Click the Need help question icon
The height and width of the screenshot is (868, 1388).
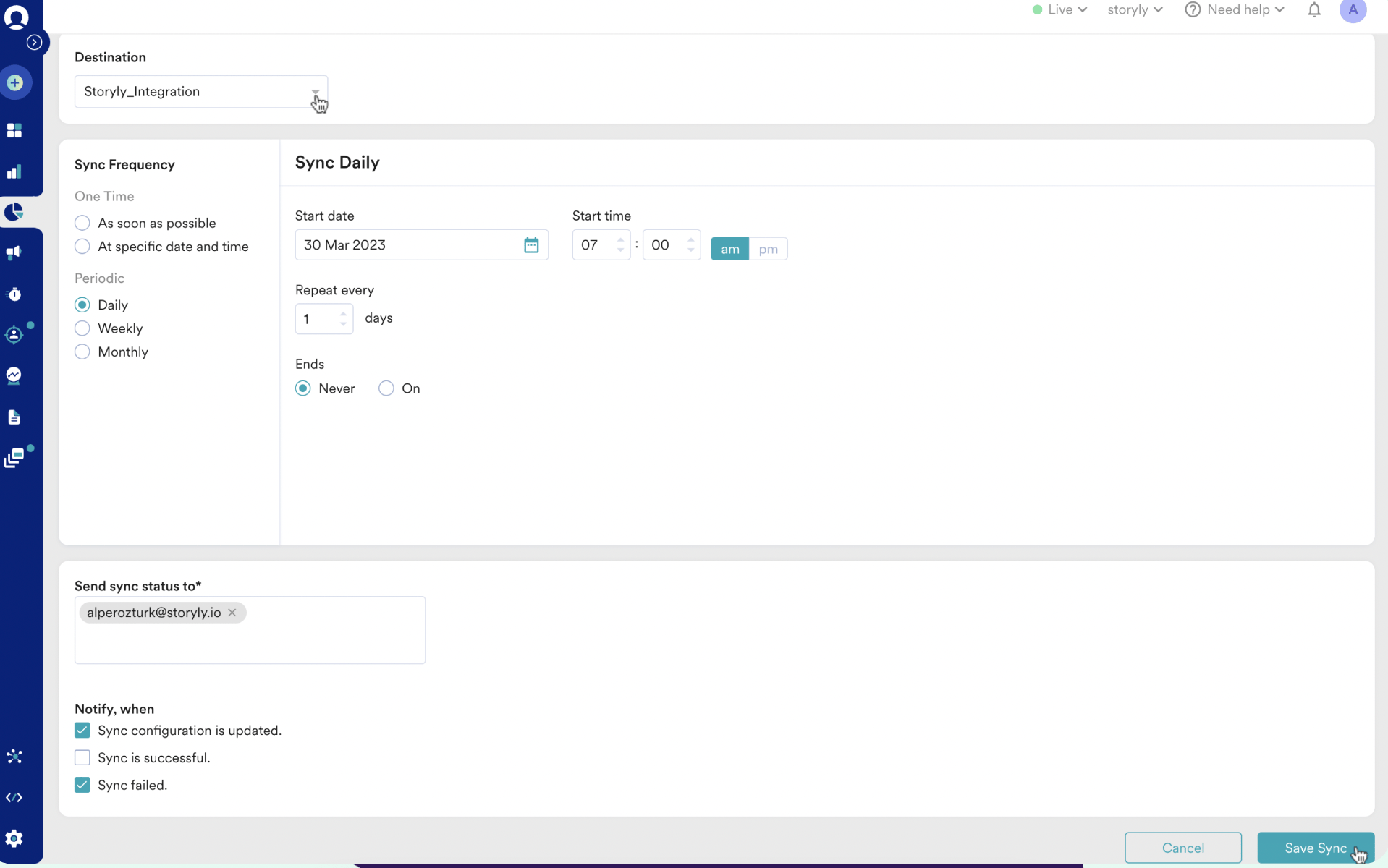click(x=1193, y=9)
